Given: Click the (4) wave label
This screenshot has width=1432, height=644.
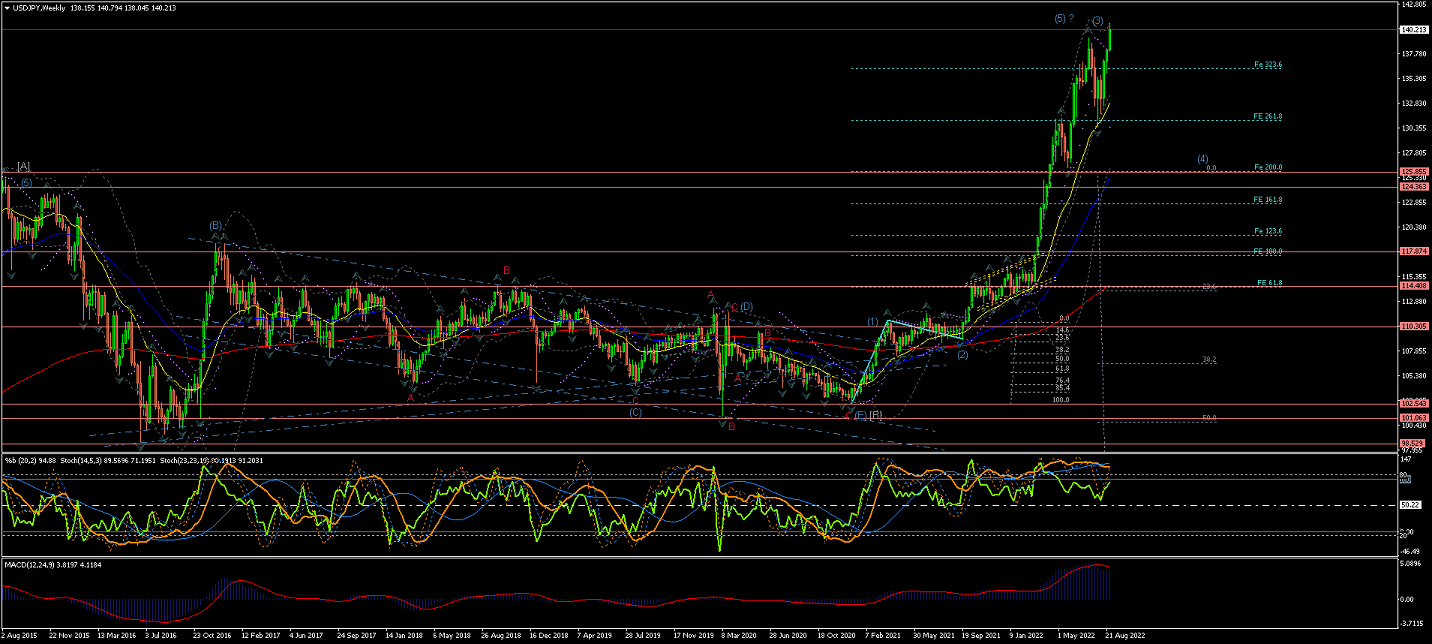Looking at the screenshot, I should pos(1203,159).
